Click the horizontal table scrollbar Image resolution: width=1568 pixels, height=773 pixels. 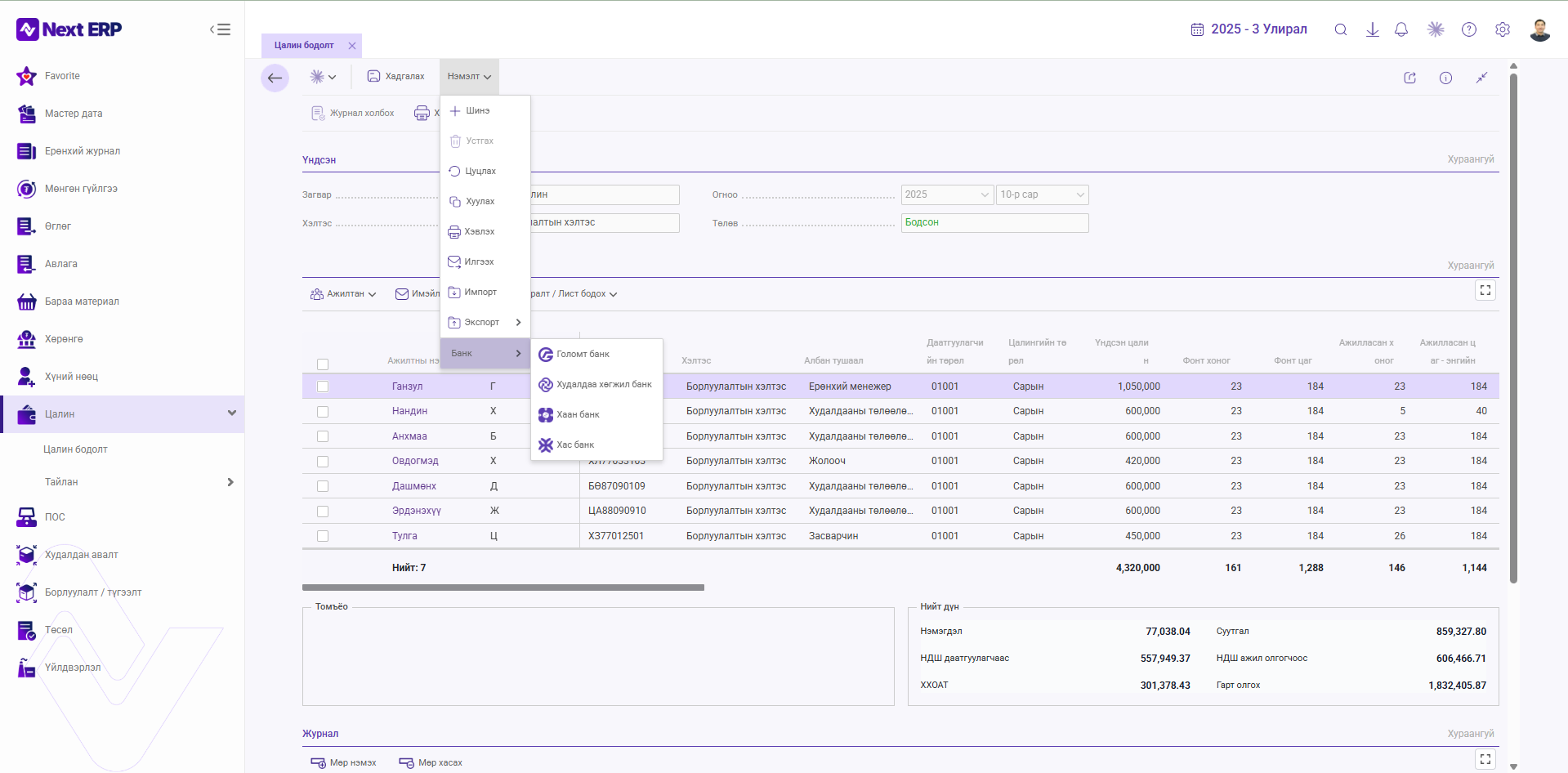(503, 588)
